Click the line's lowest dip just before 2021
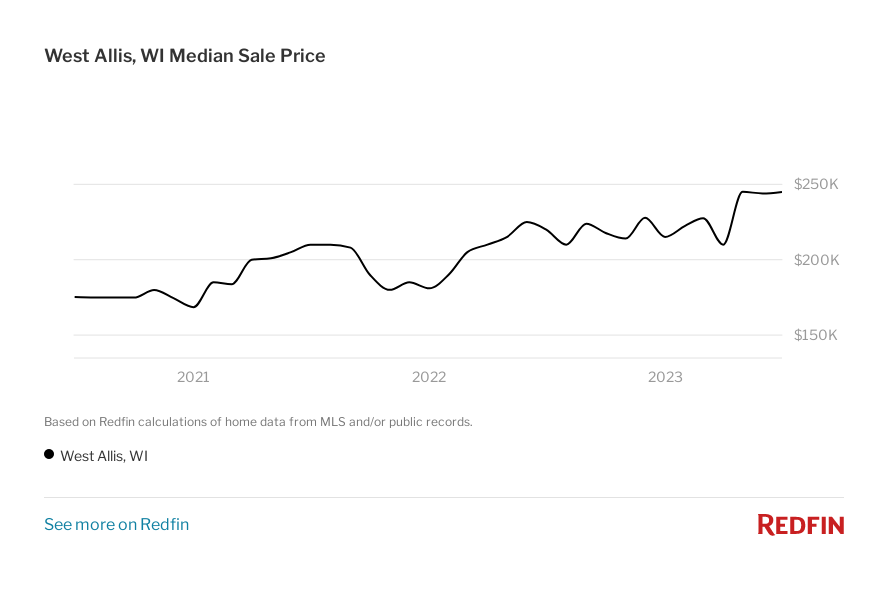The width and height of the screenshot is (888, 596). (193, 307)
